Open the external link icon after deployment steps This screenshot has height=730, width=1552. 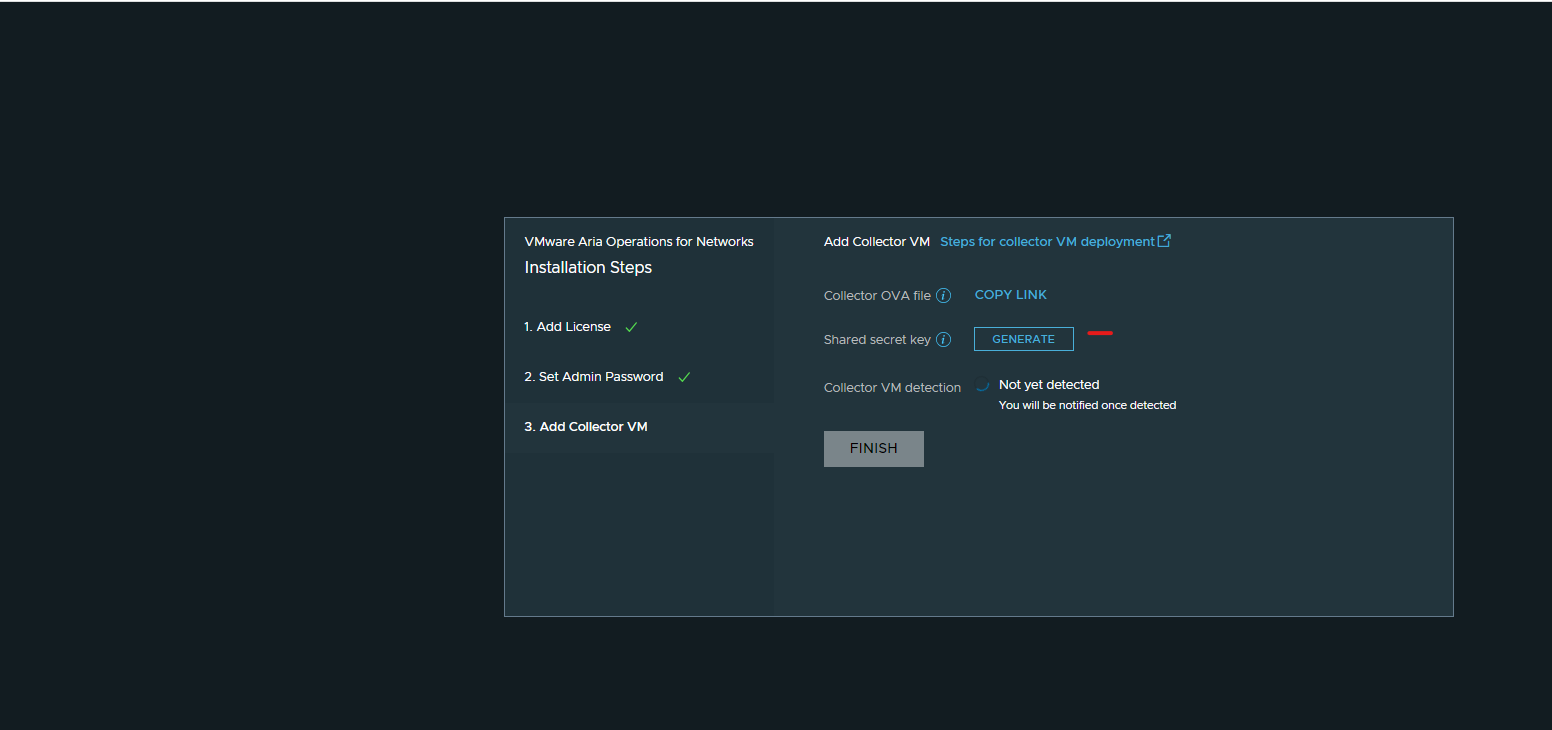tap(1164, 241)
